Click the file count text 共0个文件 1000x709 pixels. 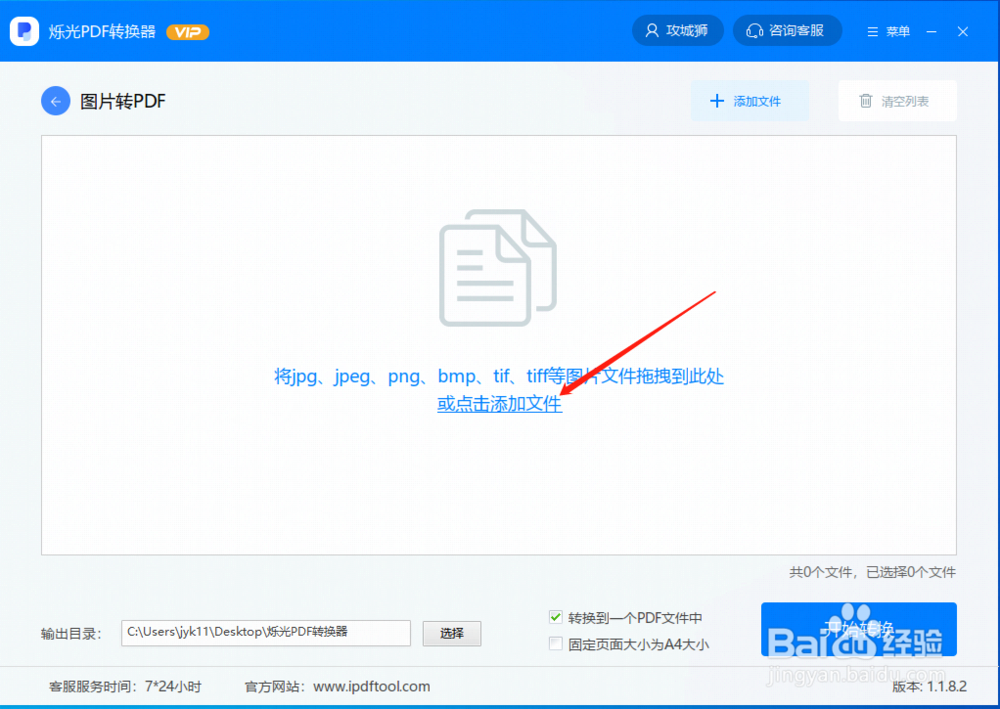tap(820, 573)
